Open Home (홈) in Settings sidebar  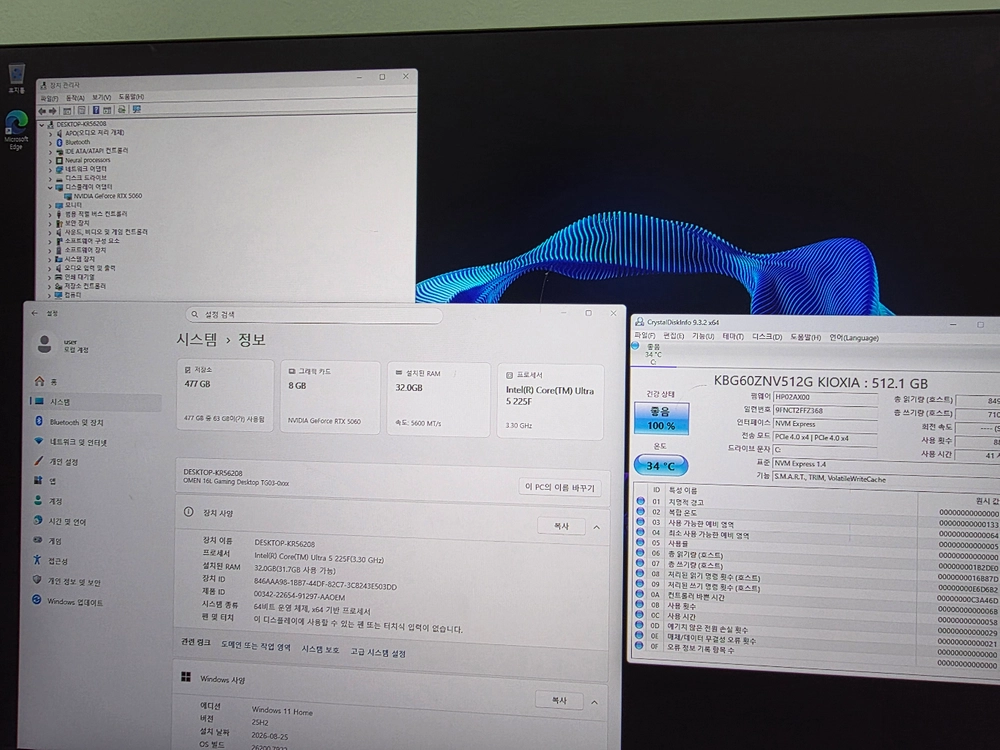96,381
